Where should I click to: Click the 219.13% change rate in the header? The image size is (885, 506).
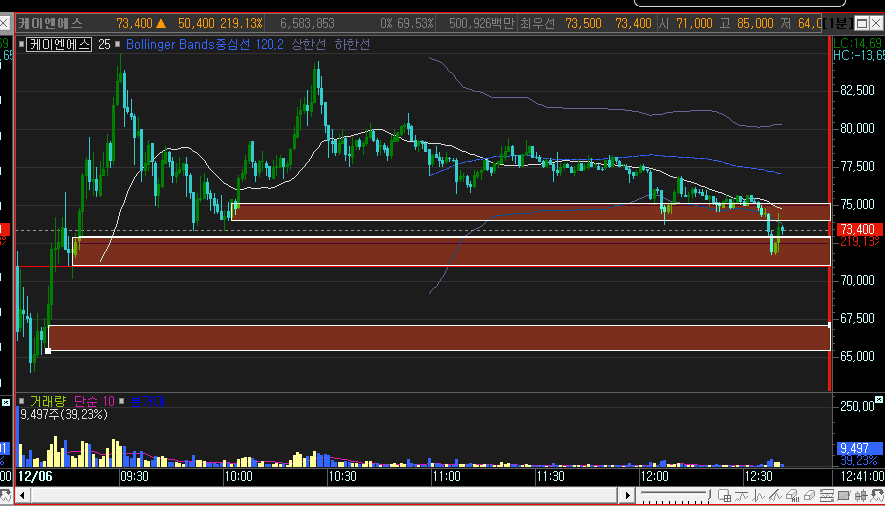coord(241,23)
